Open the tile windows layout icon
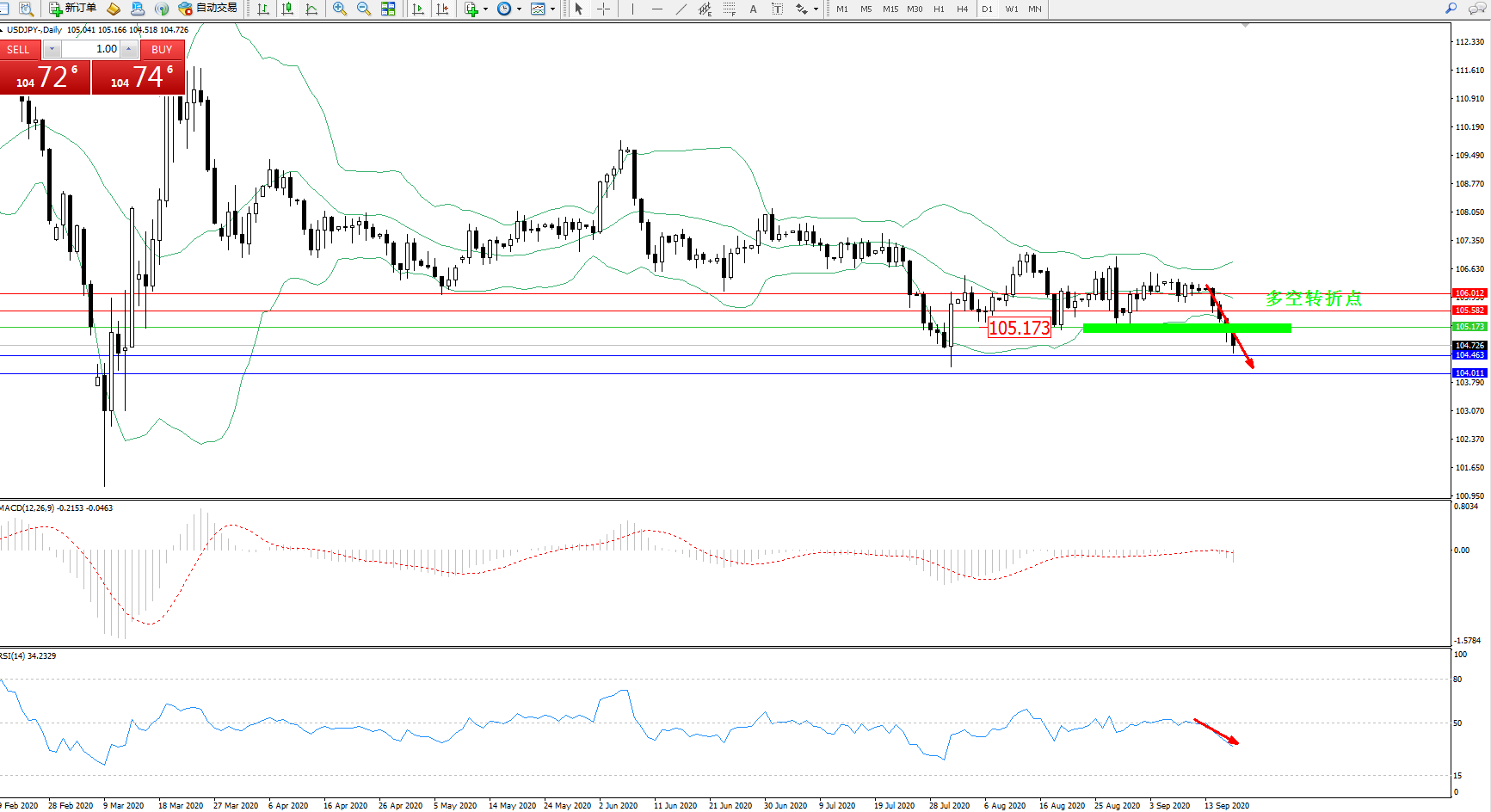 pos(388,9)
